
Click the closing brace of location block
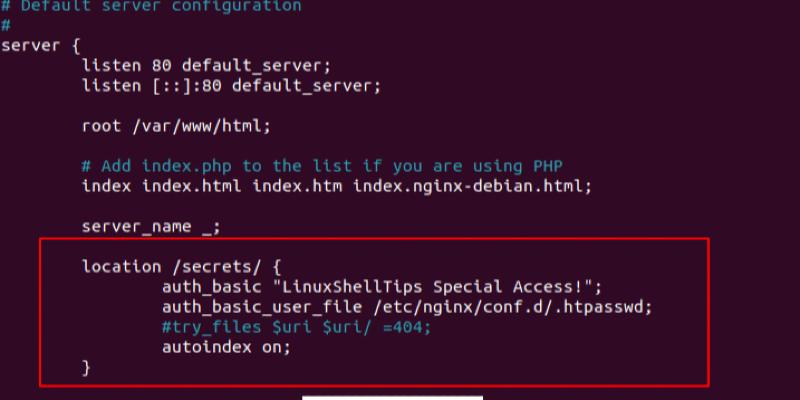pyautogui.click(x=86, y=367)
